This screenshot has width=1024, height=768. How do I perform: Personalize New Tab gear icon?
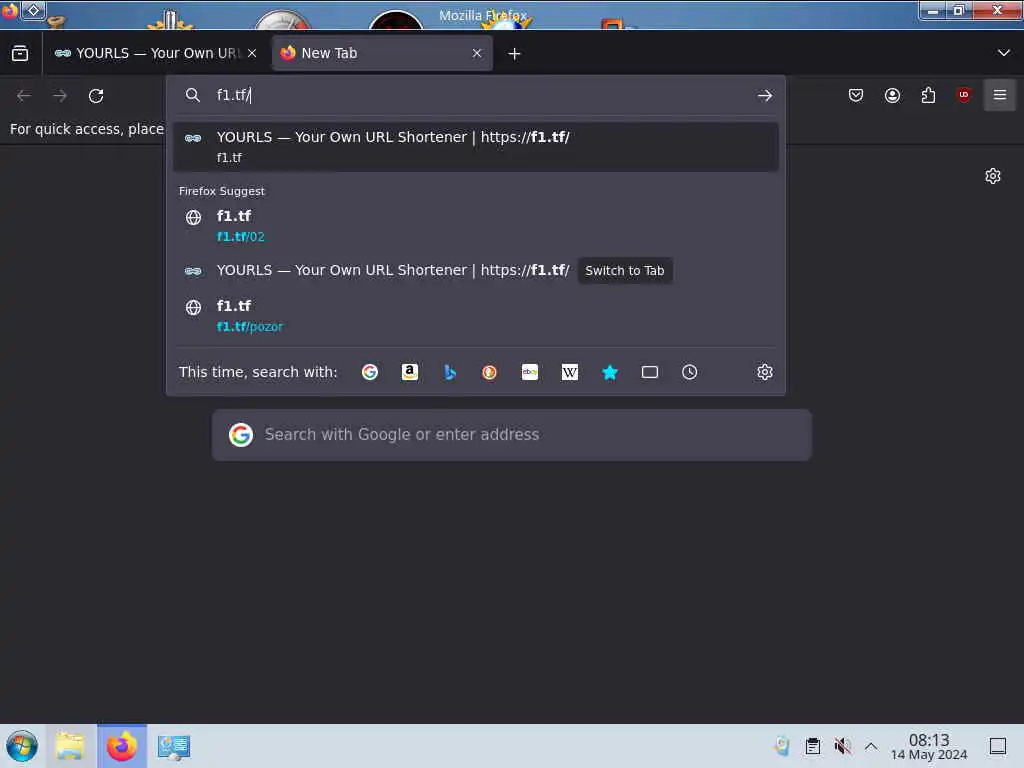993,176
